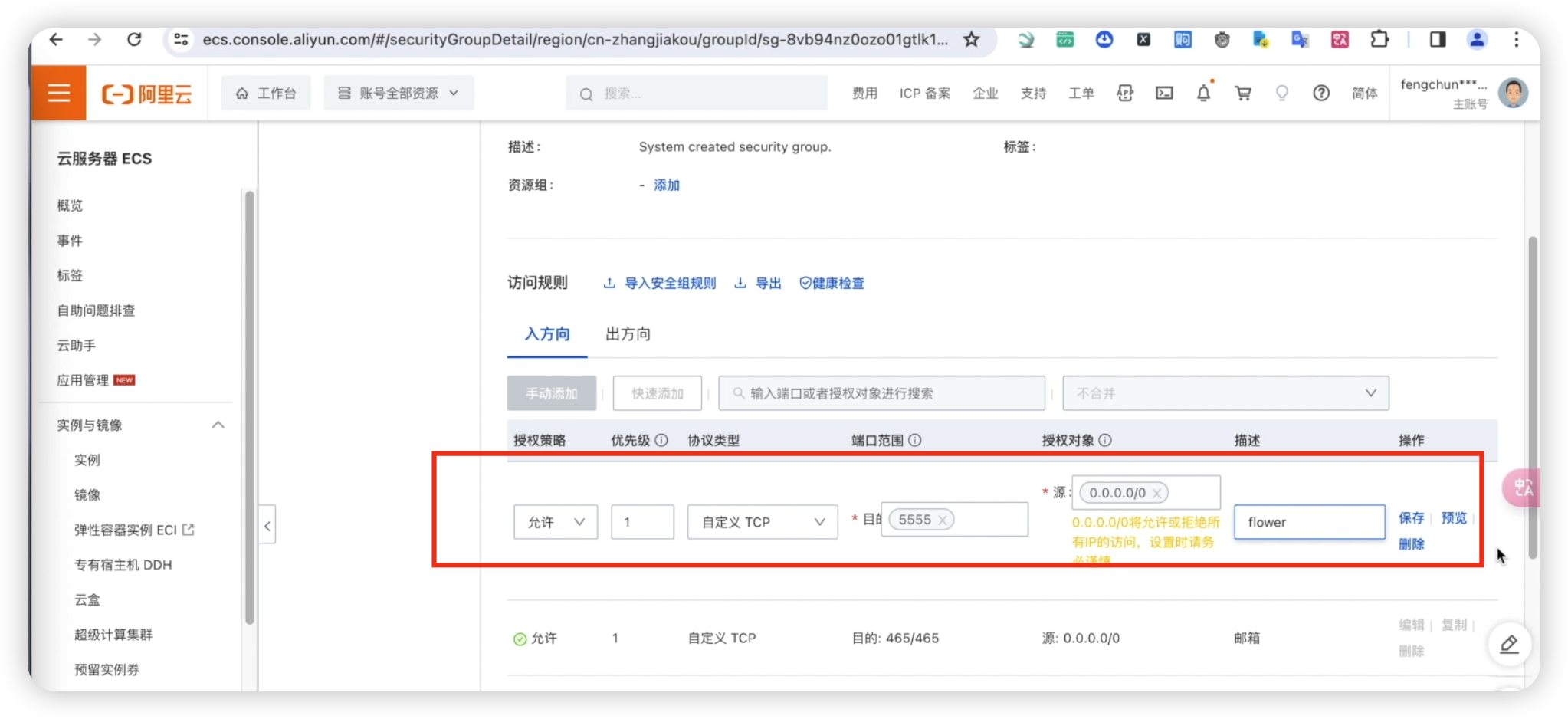The image size is (1568, 719).
Task: Click the pink translate floating button
Action: pyautogui.click(x=1521, y=488)
